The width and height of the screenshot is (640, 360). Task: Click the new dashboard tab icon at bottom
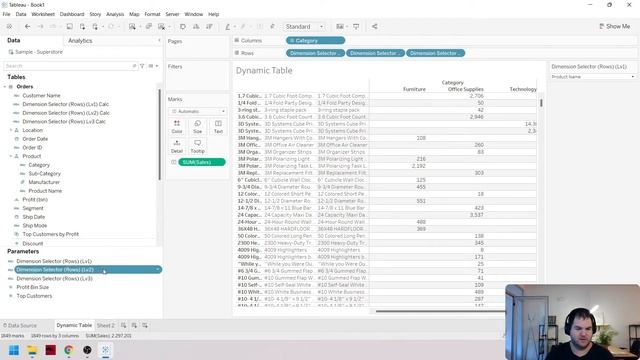[x=134, y=325]
